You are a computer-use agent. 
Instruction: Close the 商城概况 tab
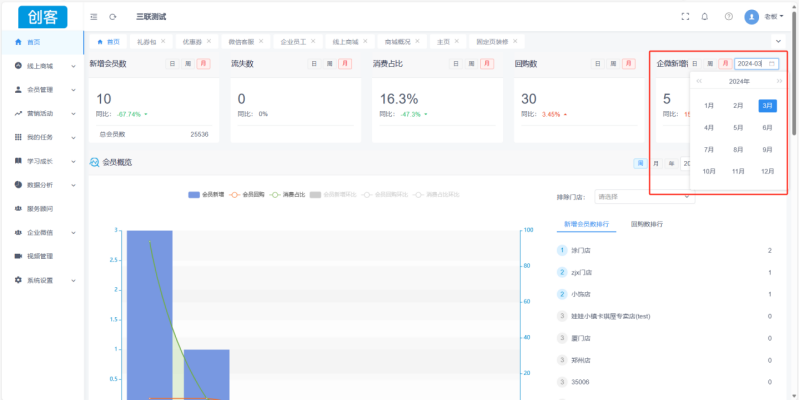(x=417, y=41)
